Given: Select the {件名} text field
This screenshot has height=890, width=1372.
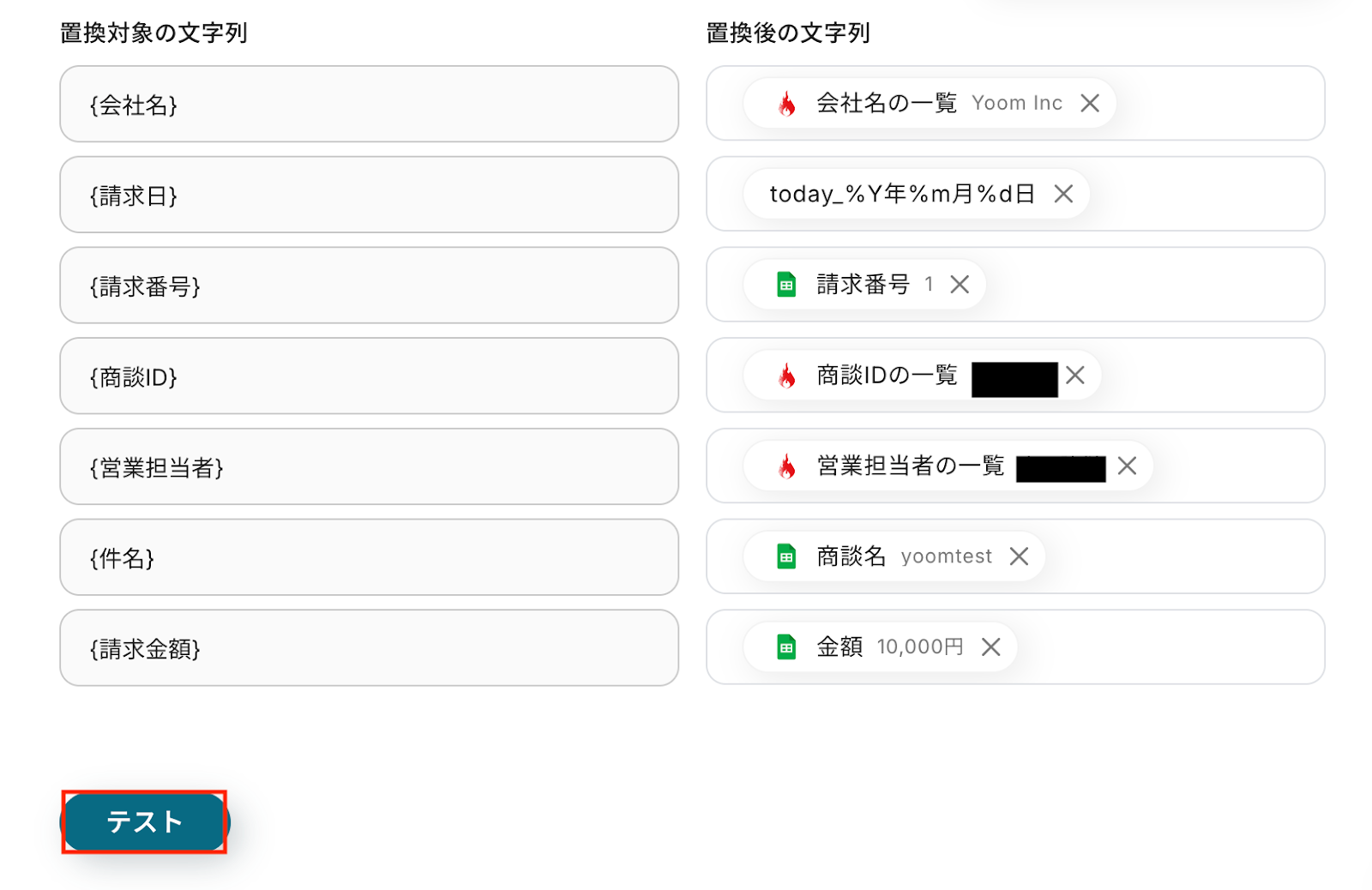Looking at the screenshot, I should tap(369, 557).
